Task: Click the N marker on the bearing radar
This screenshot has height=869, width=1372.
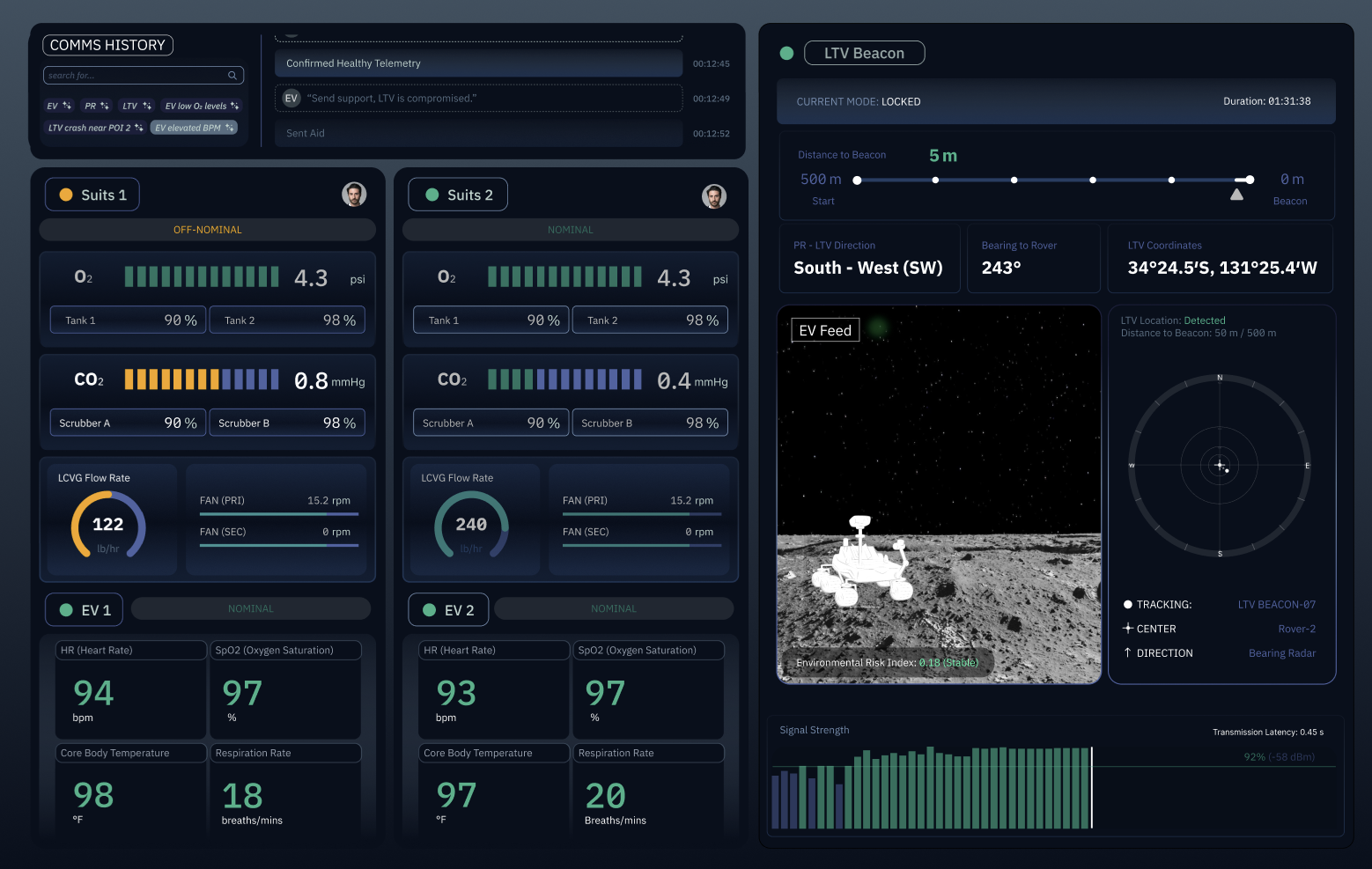Action: (1220, 378)
